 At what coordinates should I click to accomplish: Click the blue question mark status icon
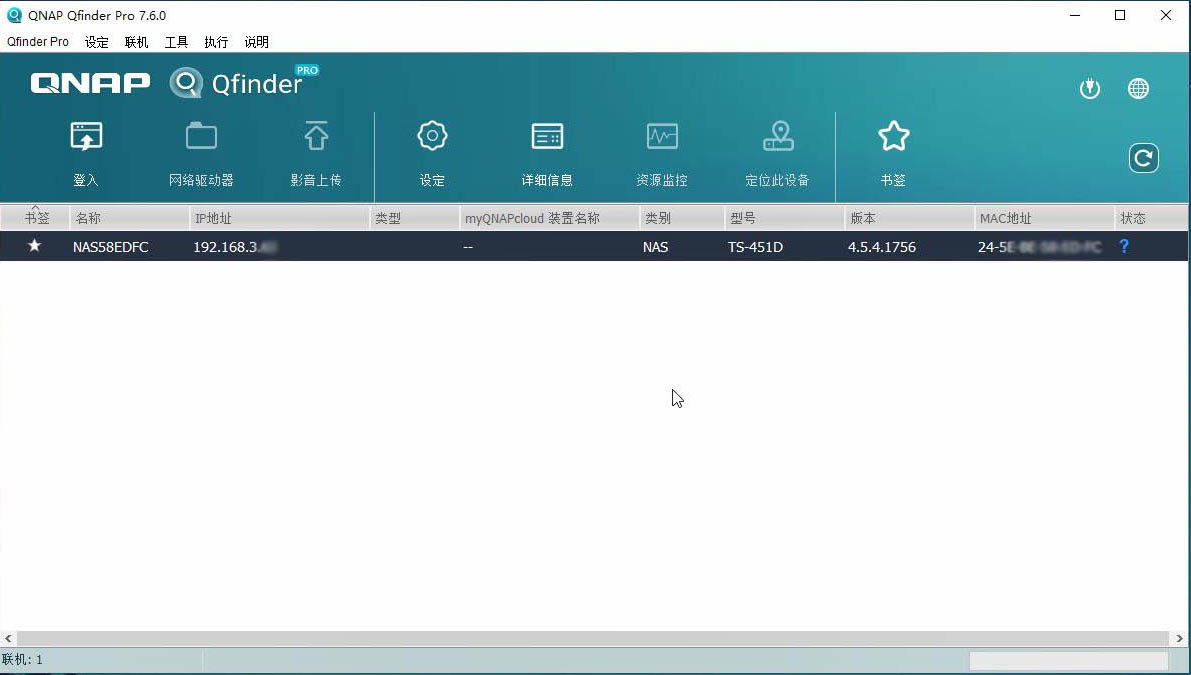[x=1124, y=246]
